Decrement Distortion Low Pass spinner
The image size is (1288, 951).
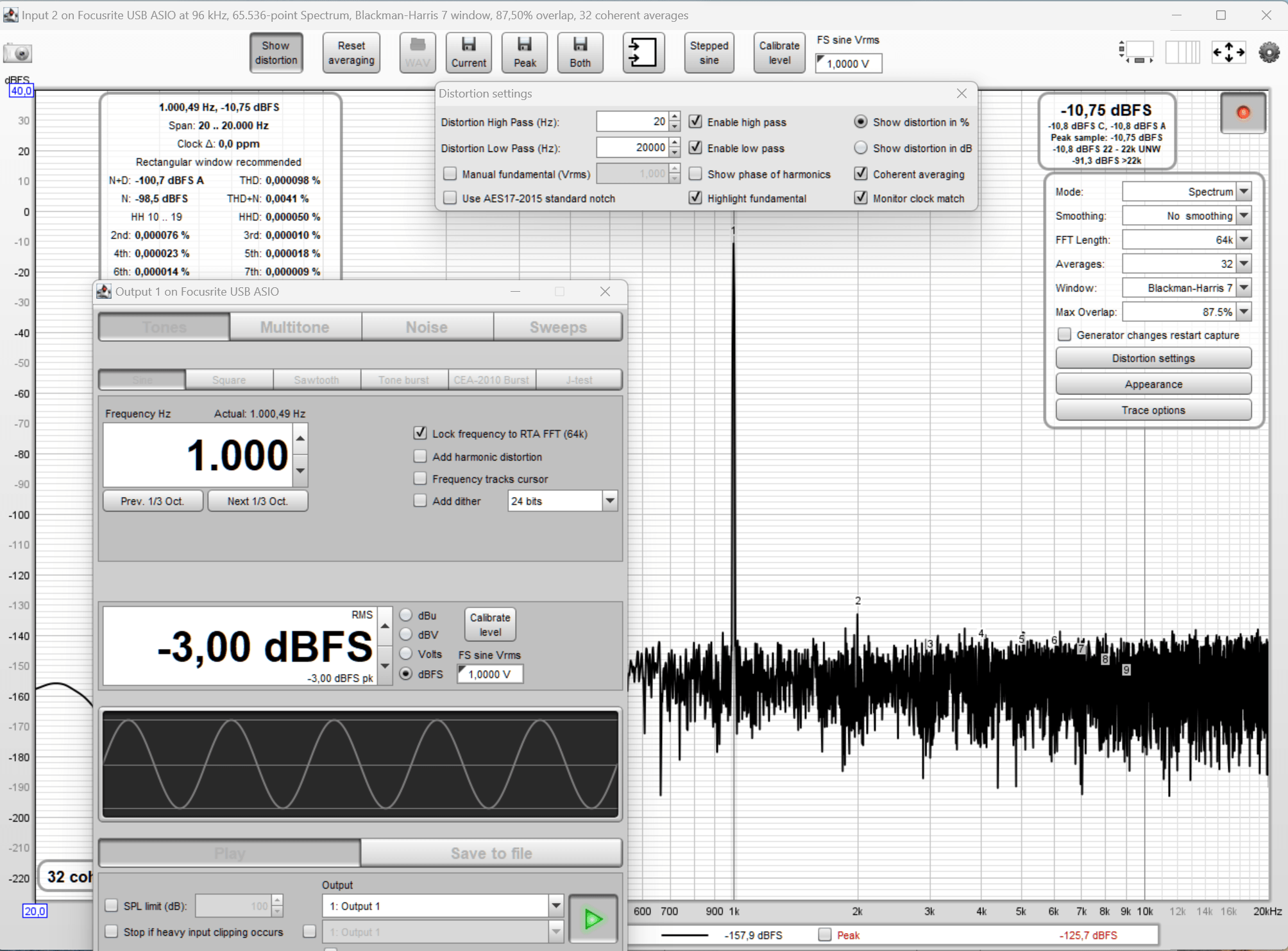tap(674, 153)
